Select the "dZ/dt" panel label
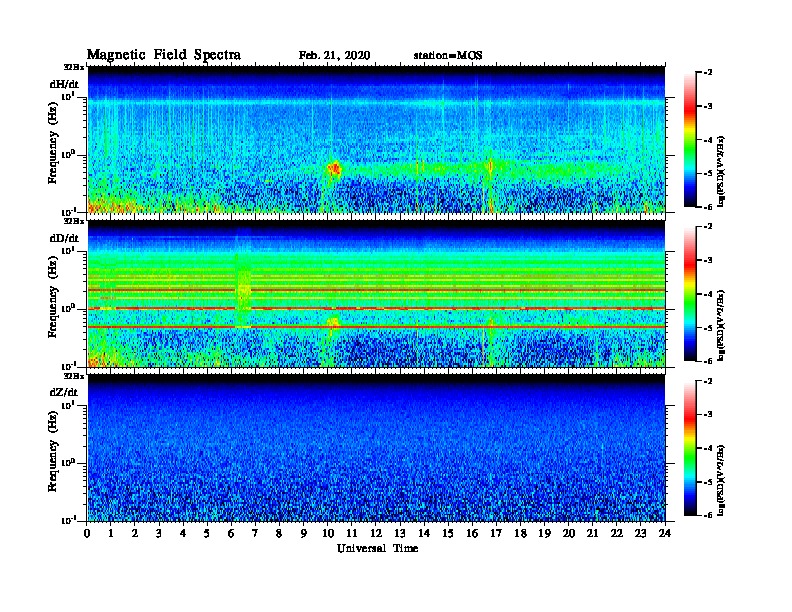 tap(64, 392)
